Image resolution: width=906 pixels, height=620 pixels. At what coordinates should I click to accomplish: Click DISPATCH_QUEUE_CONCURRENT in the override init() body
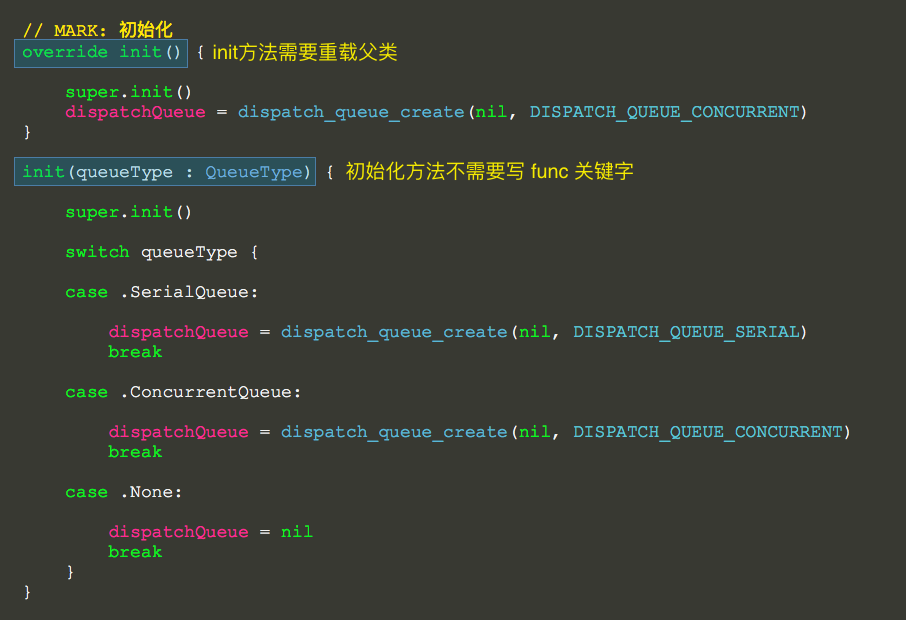coord(664,112)
